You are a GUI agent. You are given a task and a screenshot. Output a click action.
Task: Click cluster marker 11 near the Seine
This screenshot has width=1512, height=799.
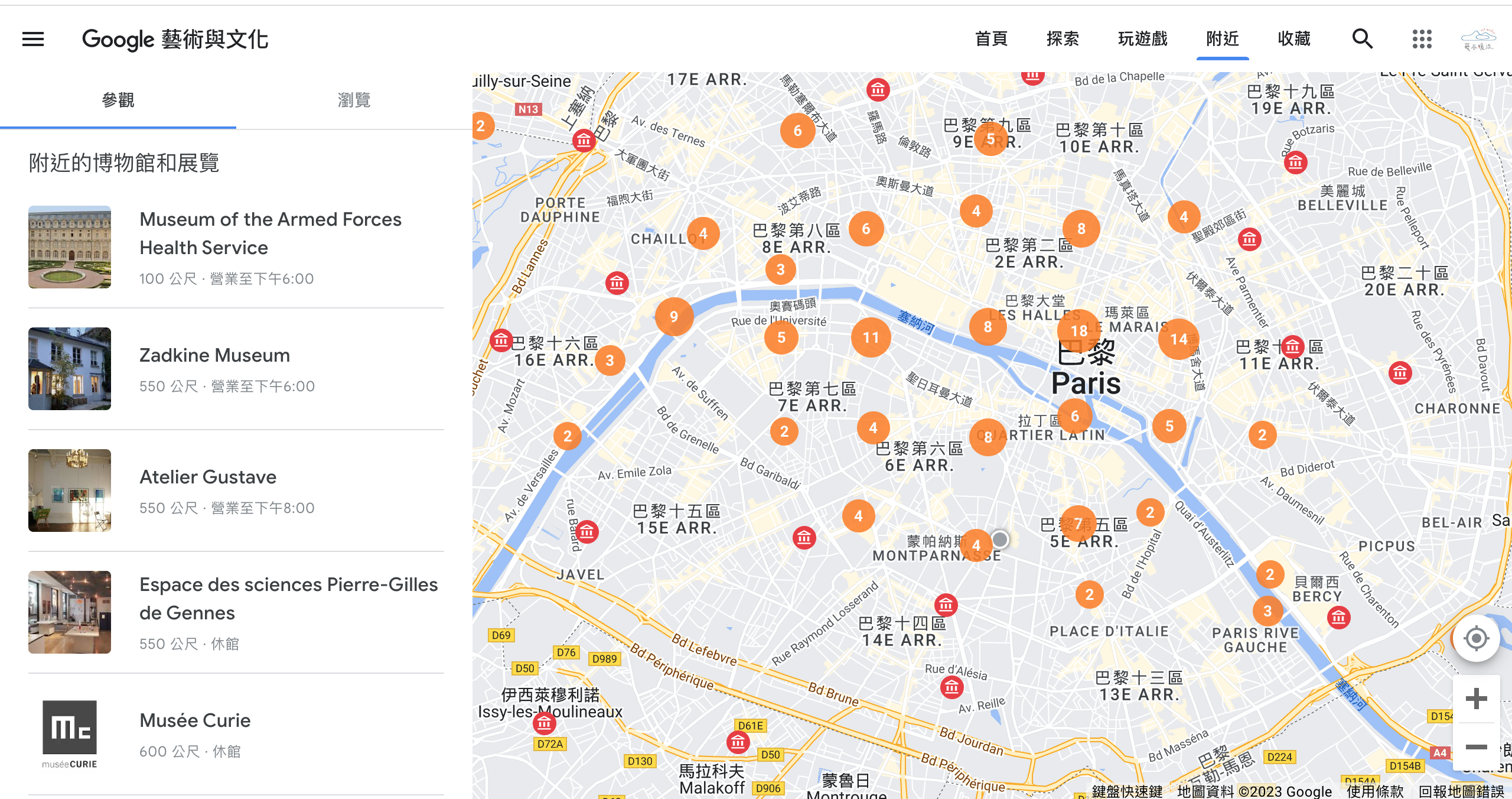[871, 337]
